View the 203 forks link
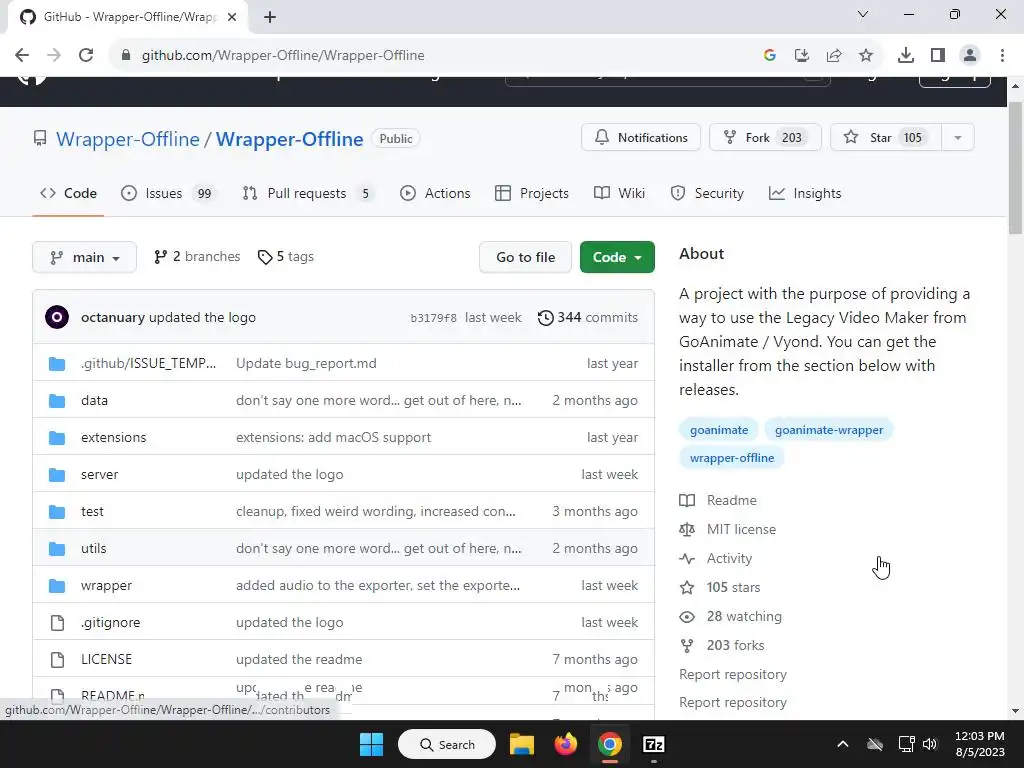 click(735, 645)
